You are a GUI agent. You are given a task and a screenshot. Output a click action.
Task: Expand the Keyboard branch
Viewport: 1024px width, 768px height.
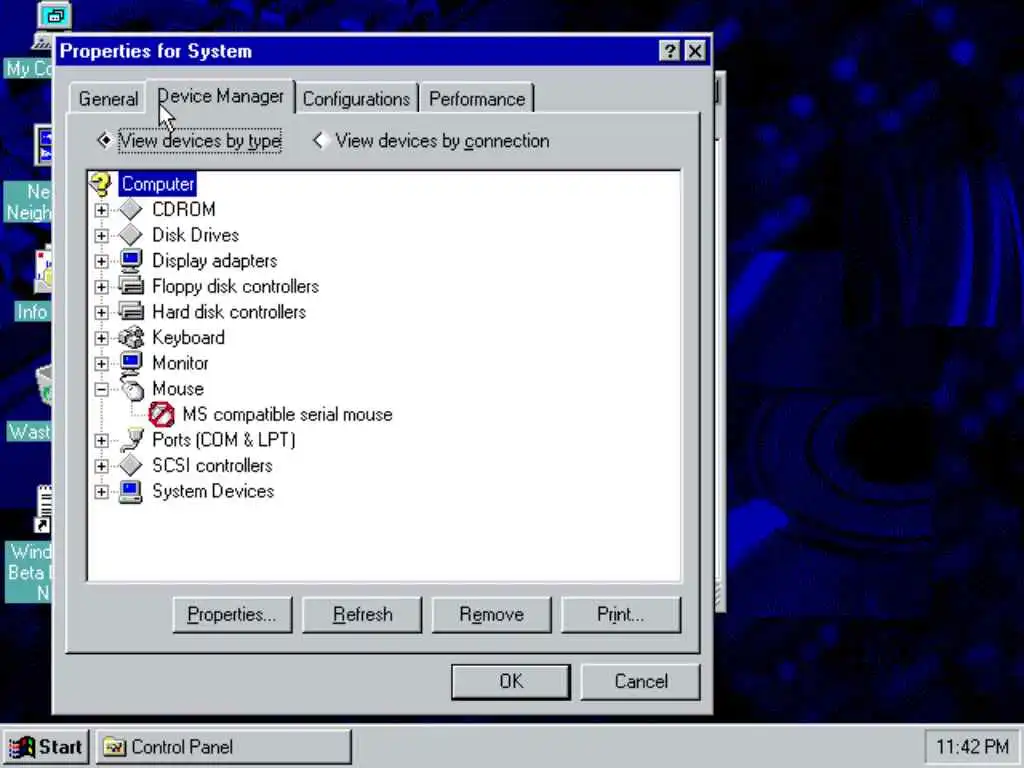(101, 338)
